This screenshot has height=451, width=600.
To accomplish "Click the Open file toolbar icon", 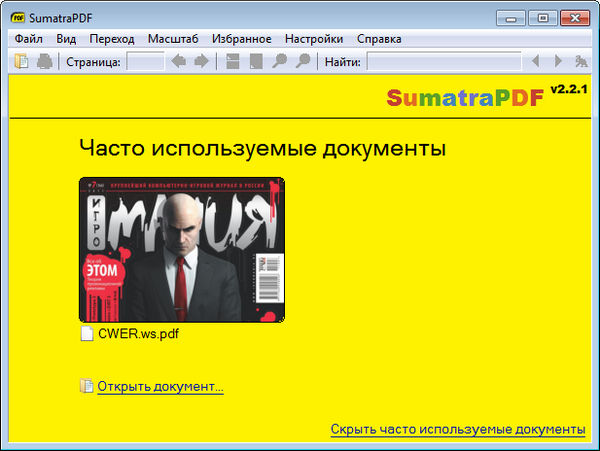I will pyautogui.click(x=22, y=62).
